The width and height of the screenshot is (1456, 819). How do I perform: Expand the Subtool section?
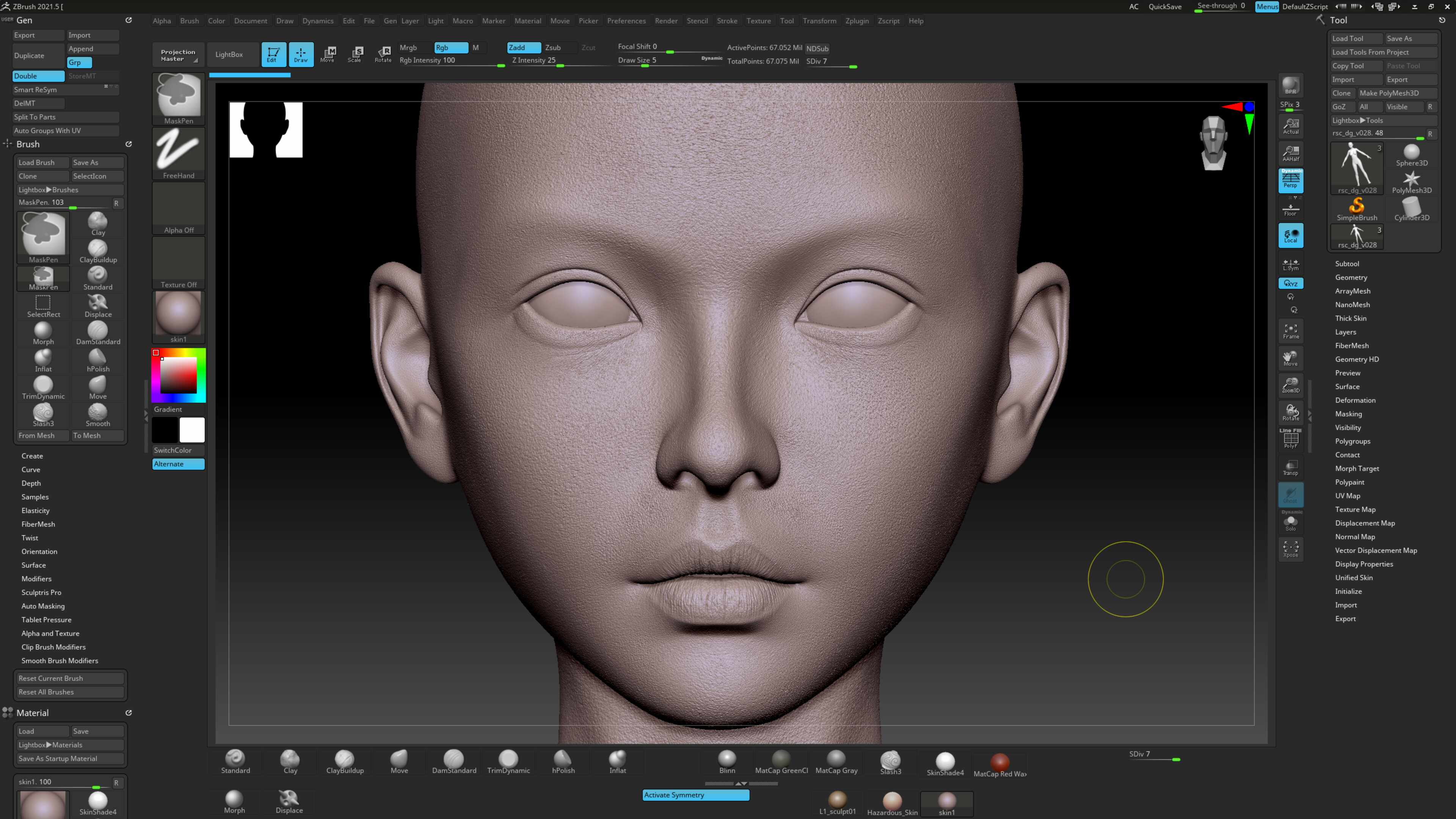[x=1347, y=264]
